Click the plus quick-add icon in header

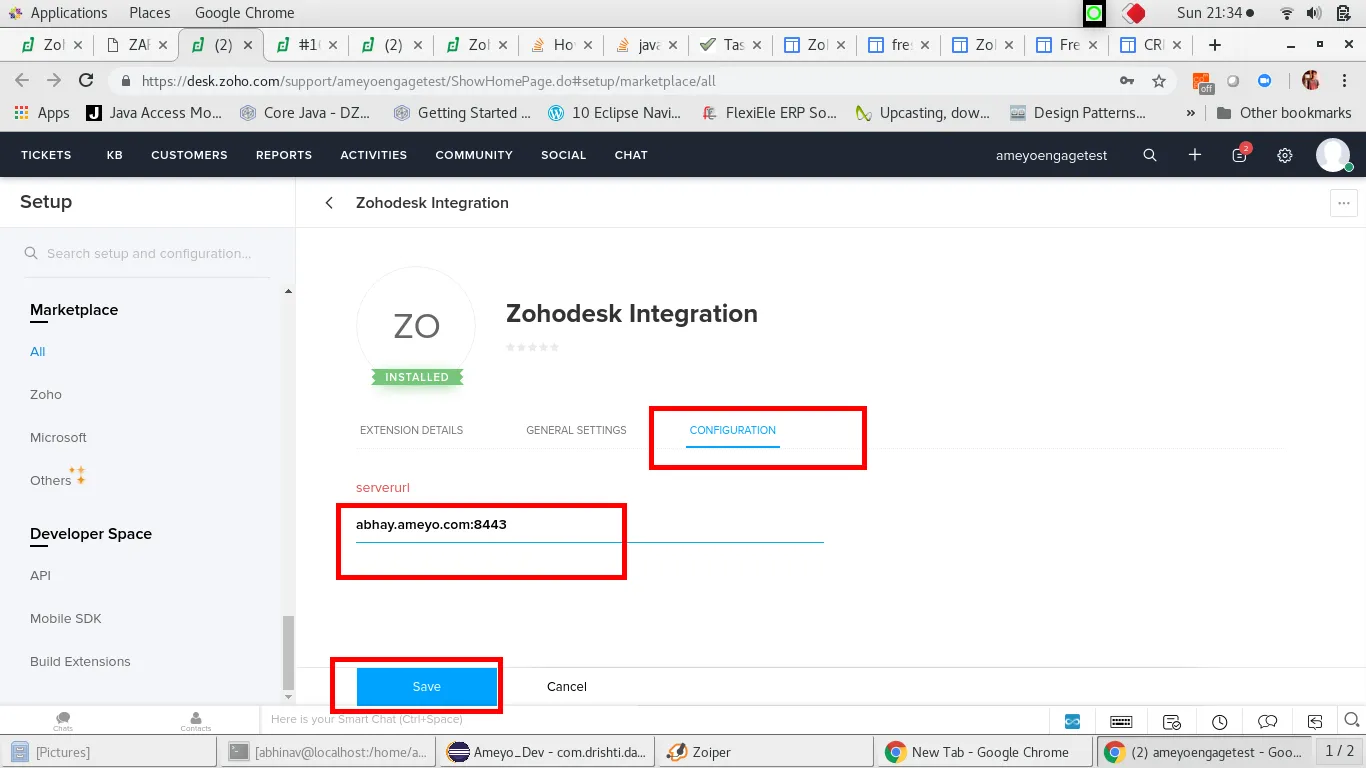1195,155
